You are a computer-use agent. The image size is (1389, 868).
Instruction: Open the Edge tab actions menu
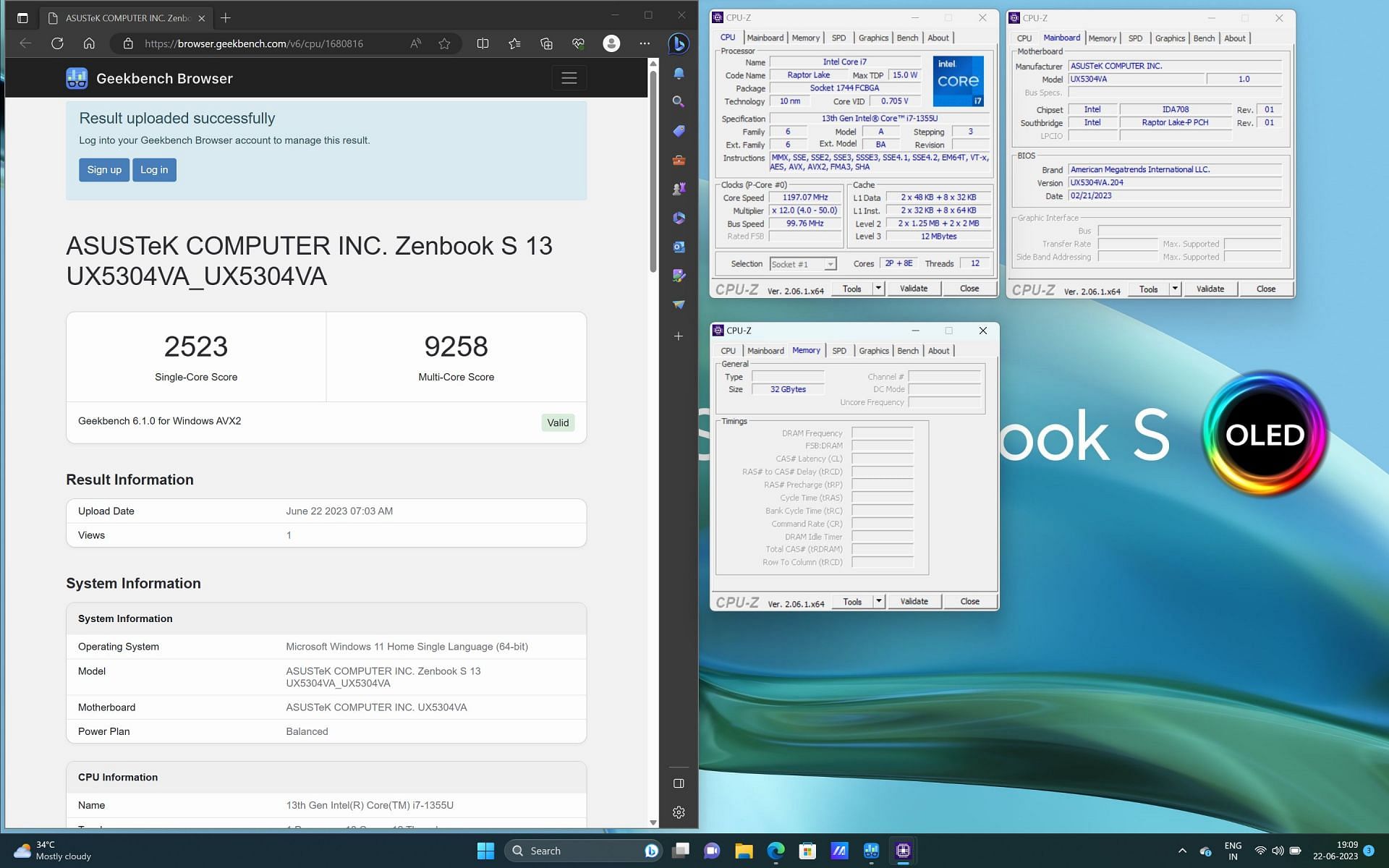click(22, 17)
